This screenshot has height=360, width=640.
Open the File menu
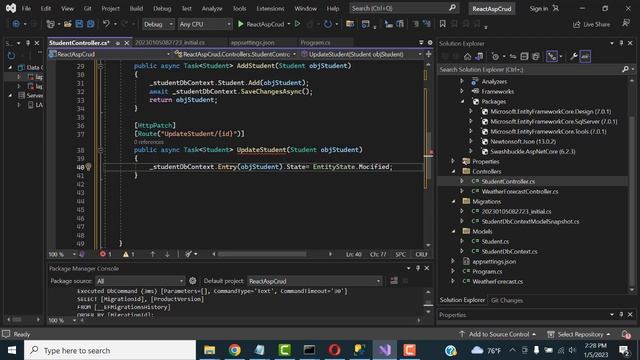pyautogui.click(x=26, y=8)
